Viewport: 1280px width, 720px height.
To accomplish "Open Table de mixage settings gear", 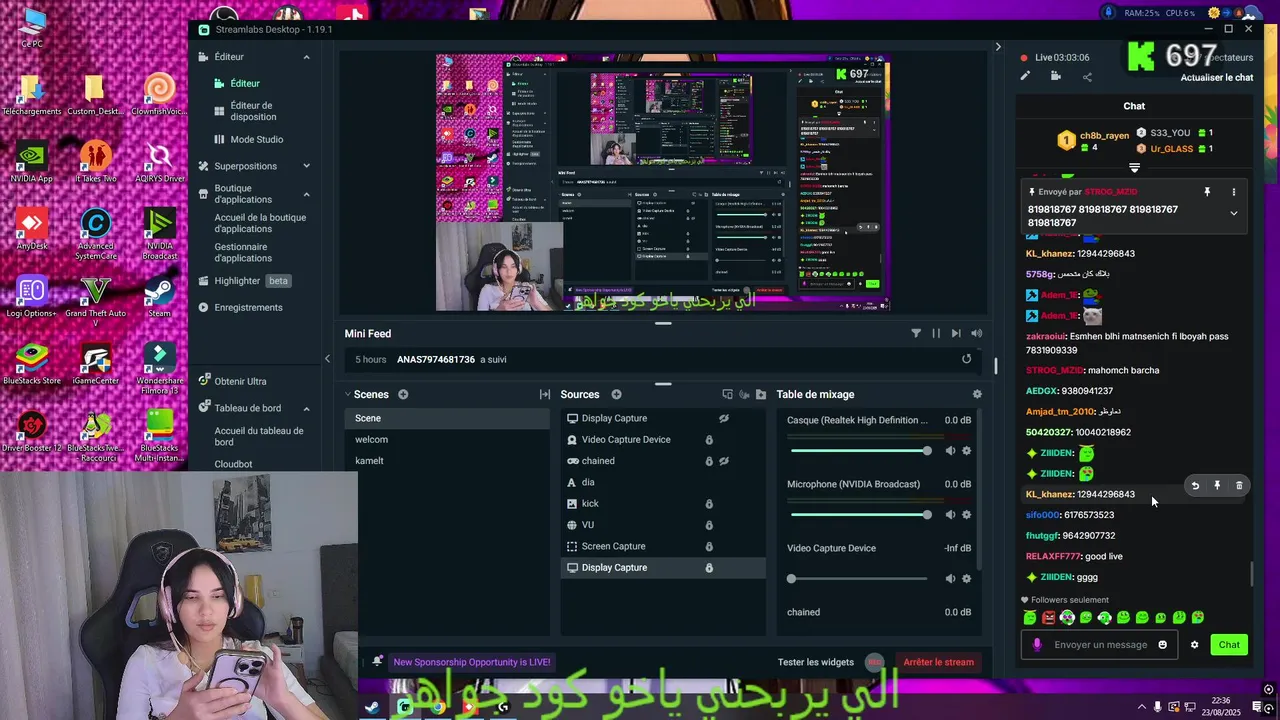I will pyautogui.click(x=977, y=394).
